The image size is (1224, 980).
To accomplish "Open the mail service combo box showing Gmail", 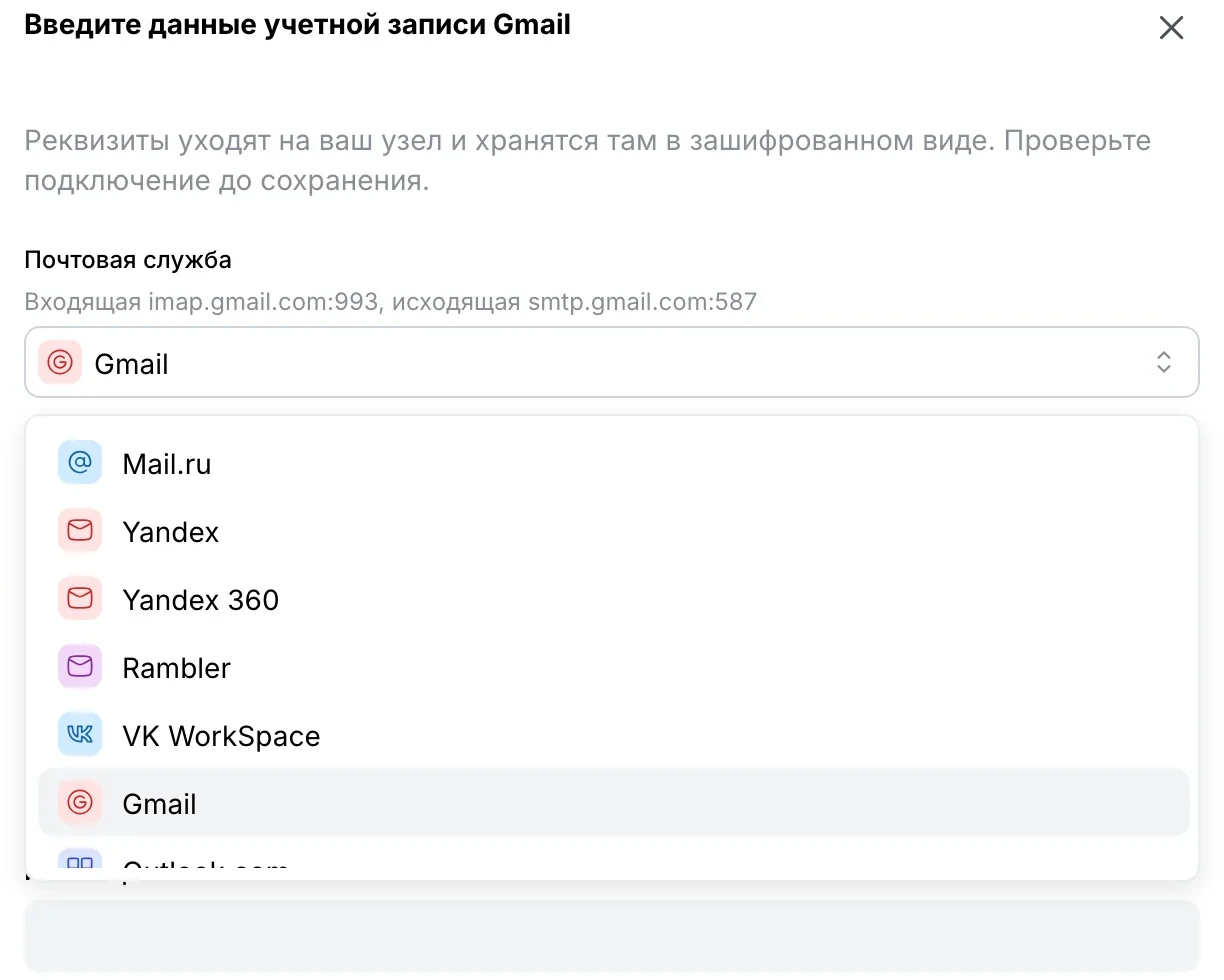I will point(612,362).
